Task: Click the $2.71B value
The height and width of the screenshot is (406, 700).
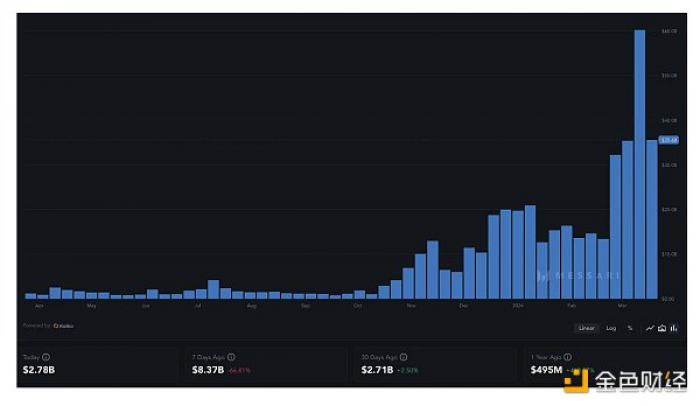Action: point(377,370)
